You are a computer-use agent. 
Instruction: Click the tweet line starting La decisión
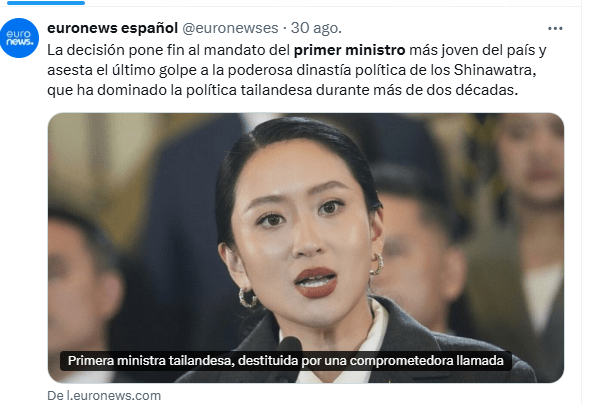click(x=297, y=50)
